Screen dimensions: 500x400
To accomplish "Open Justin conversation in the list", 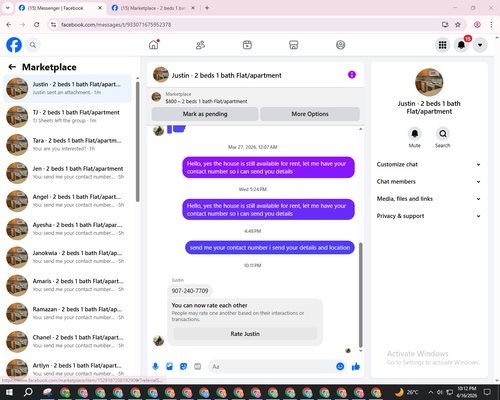I will tap(67, 88).
